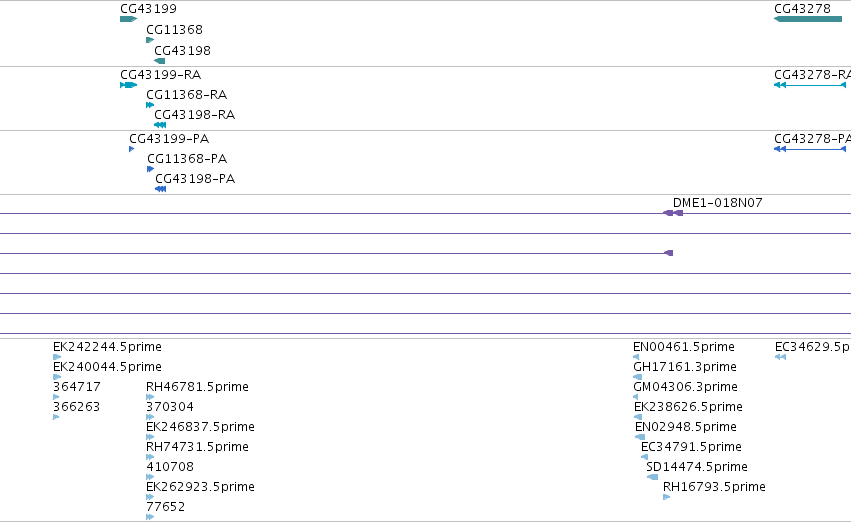The width and height of the screenshot is (851, 522).
Task: Select the 410708 EST label
Action: (170, 467)
